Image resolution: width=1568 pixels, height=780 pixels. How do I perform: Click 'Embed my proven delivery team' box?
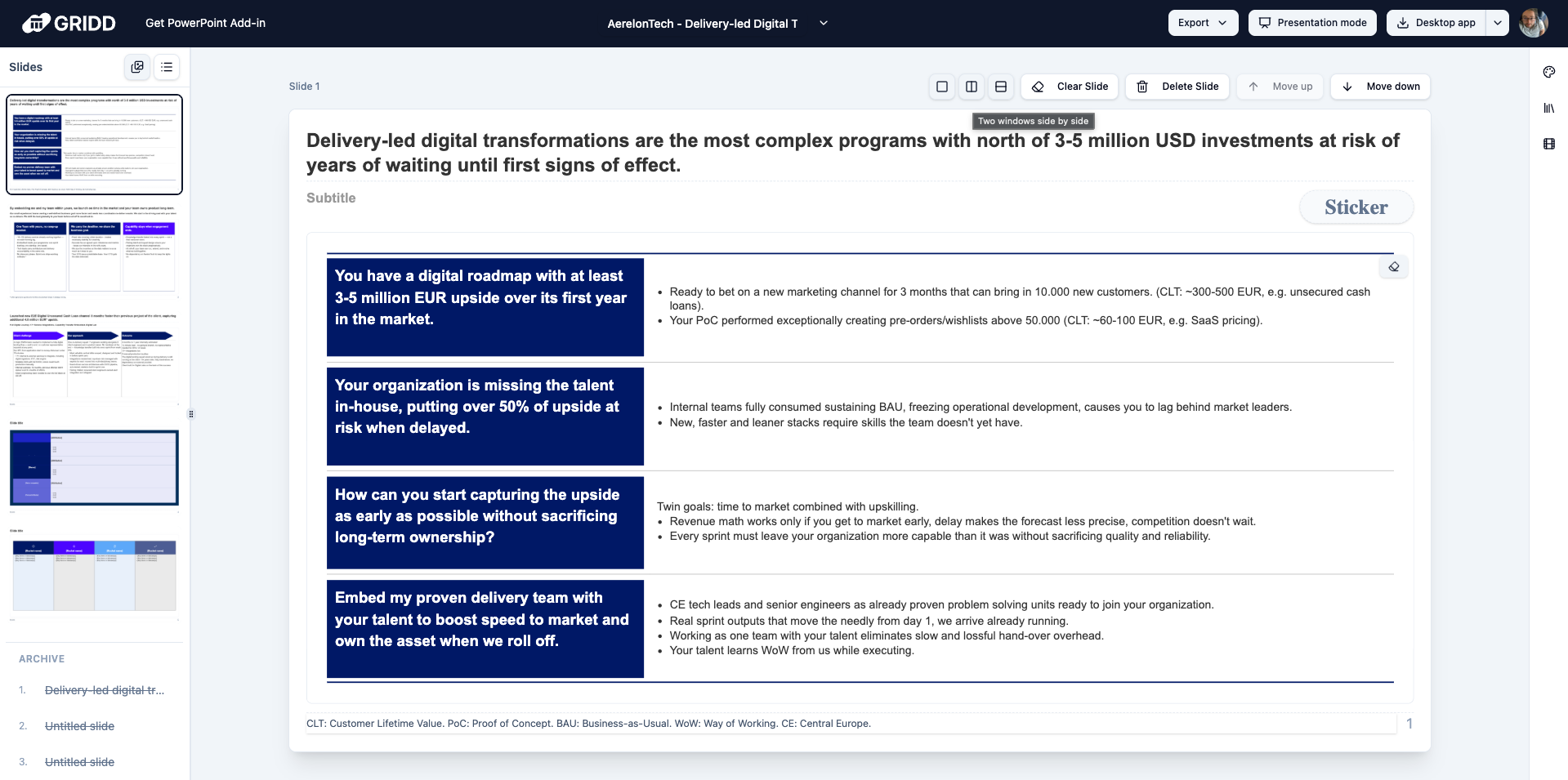[485, 629]
